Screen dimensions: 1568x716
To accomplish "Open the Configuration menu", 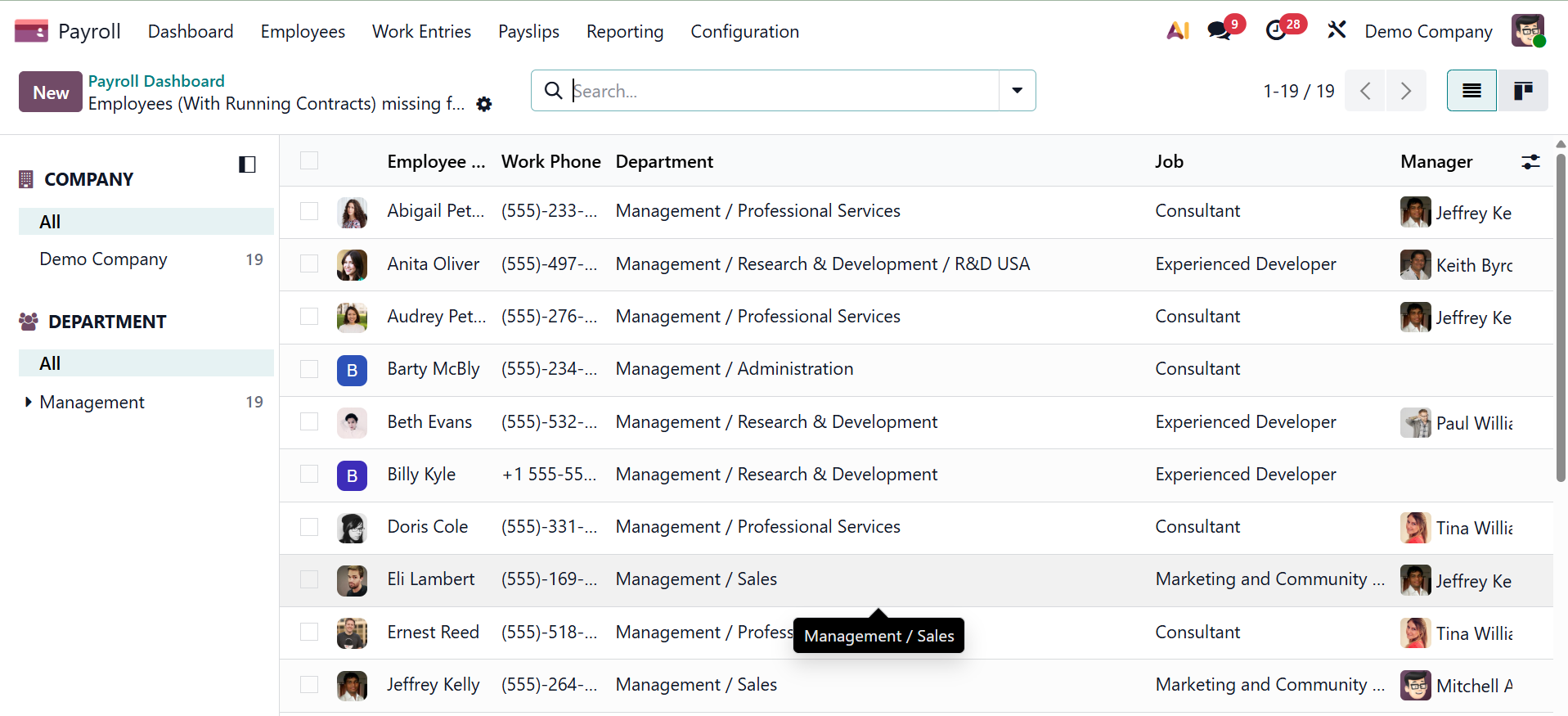I will (744, 31).
